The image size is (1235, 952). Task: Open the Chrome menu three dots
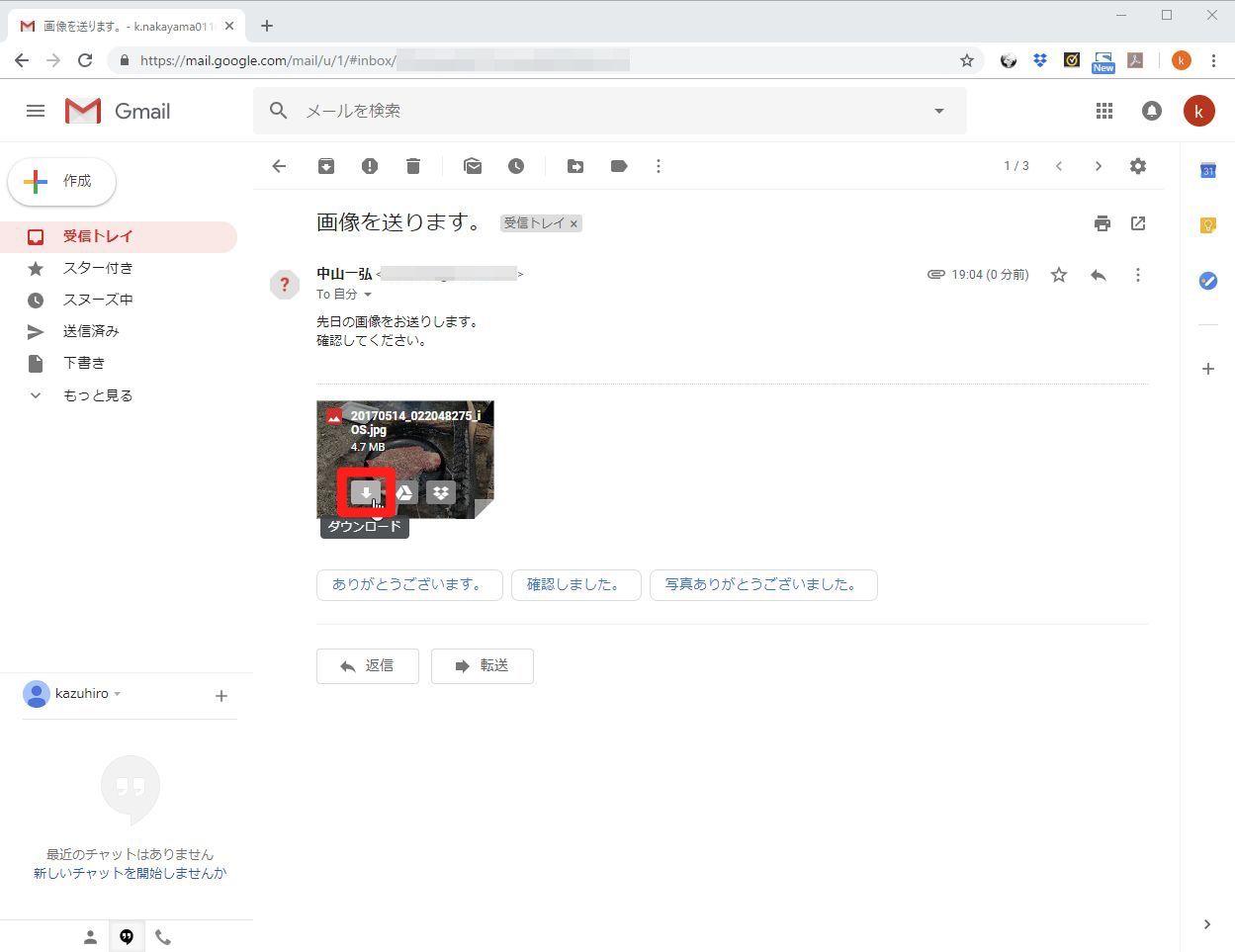[x=1213, y=60]
